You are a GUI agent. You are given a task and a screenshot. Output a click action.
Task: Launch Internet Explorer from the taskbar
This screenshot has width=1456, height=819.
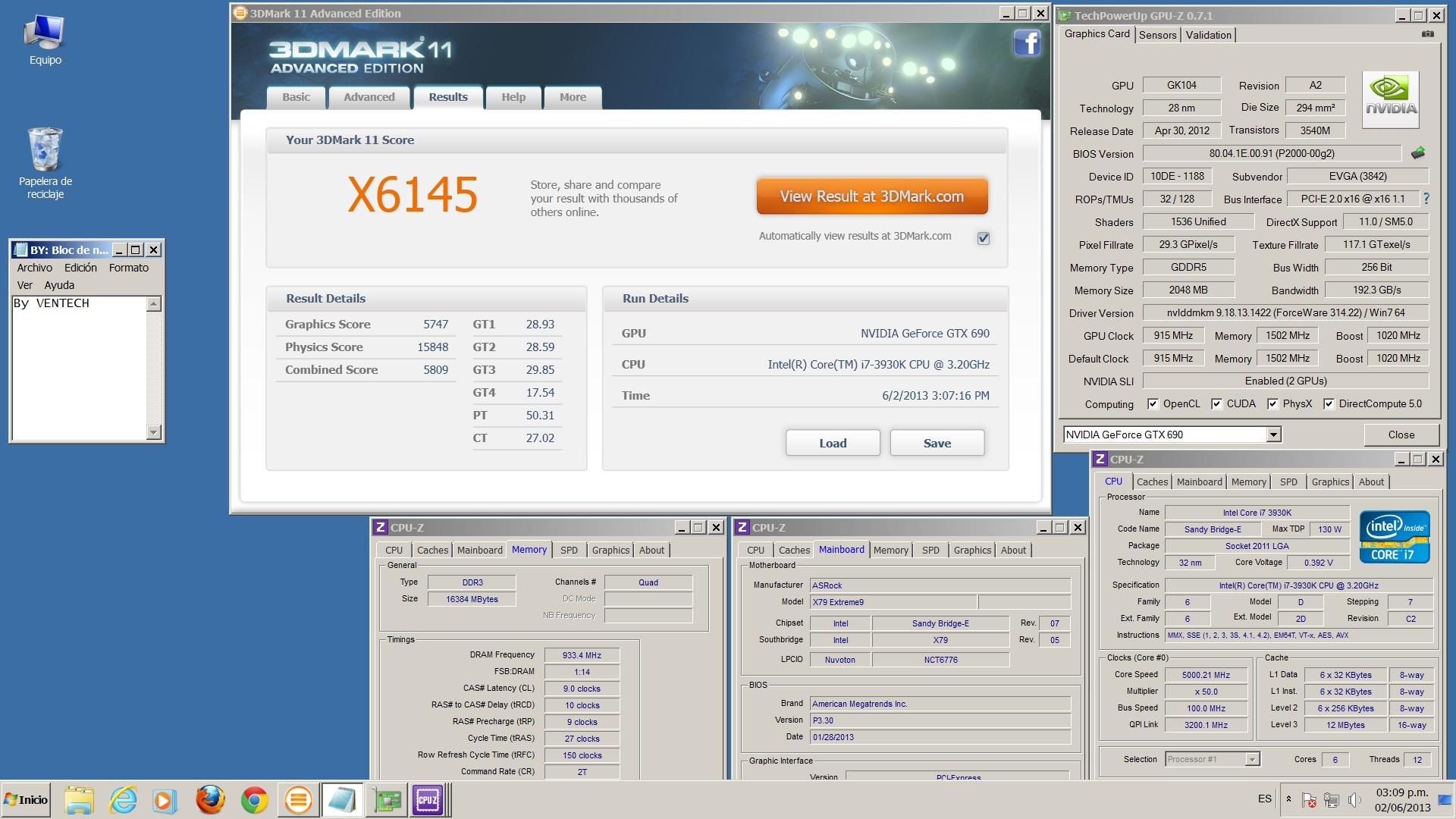pyautogui.click(x=122, y=800)
